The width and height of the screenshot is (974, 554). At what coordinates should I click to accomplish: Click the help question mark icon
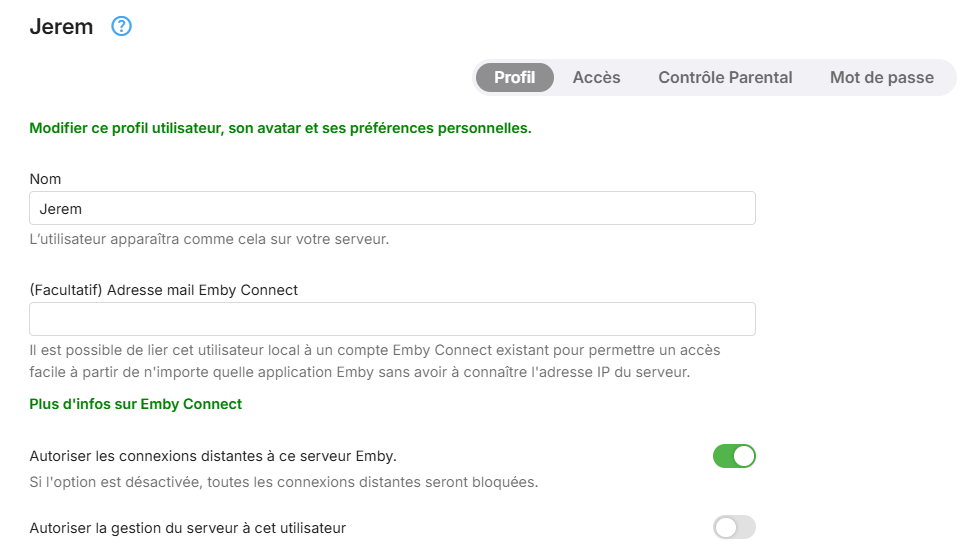(x=121, y=27)
